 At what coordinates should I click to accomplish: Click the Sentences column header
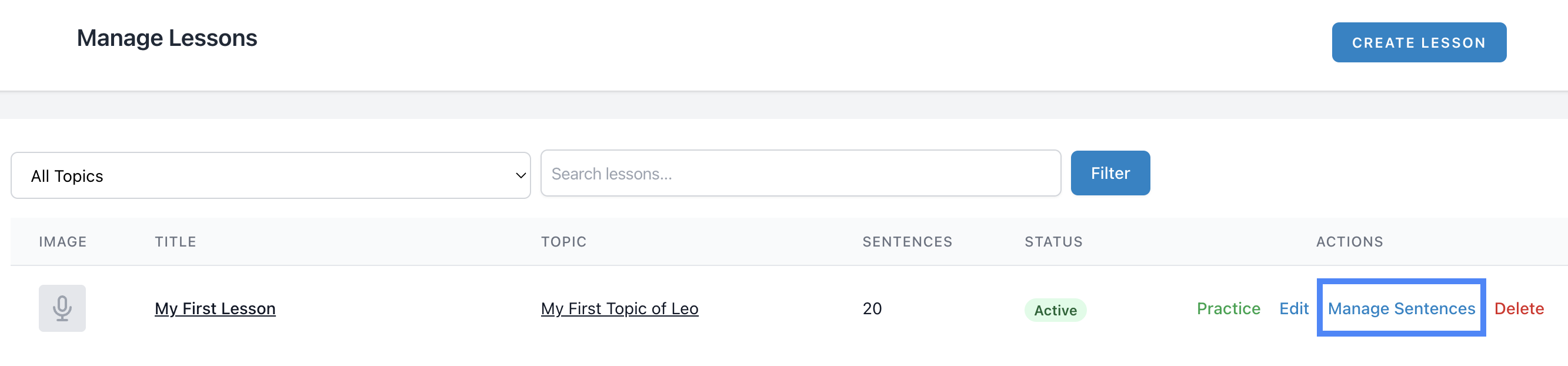pos(907,242)
